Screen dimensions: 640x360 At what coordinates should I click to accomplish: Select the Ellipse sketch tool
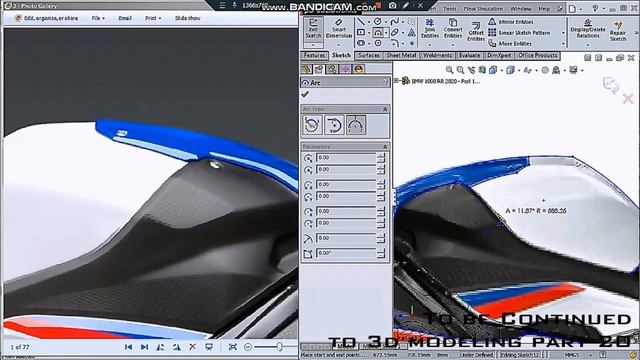(395, 32)
